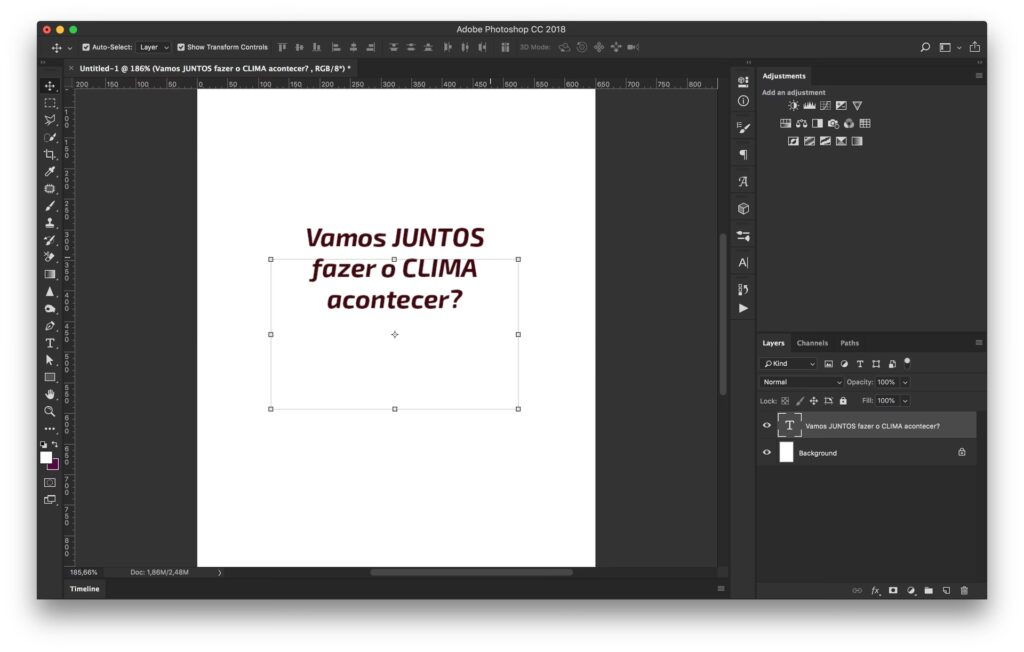Select the text layer thumbnail

(789, 425)
